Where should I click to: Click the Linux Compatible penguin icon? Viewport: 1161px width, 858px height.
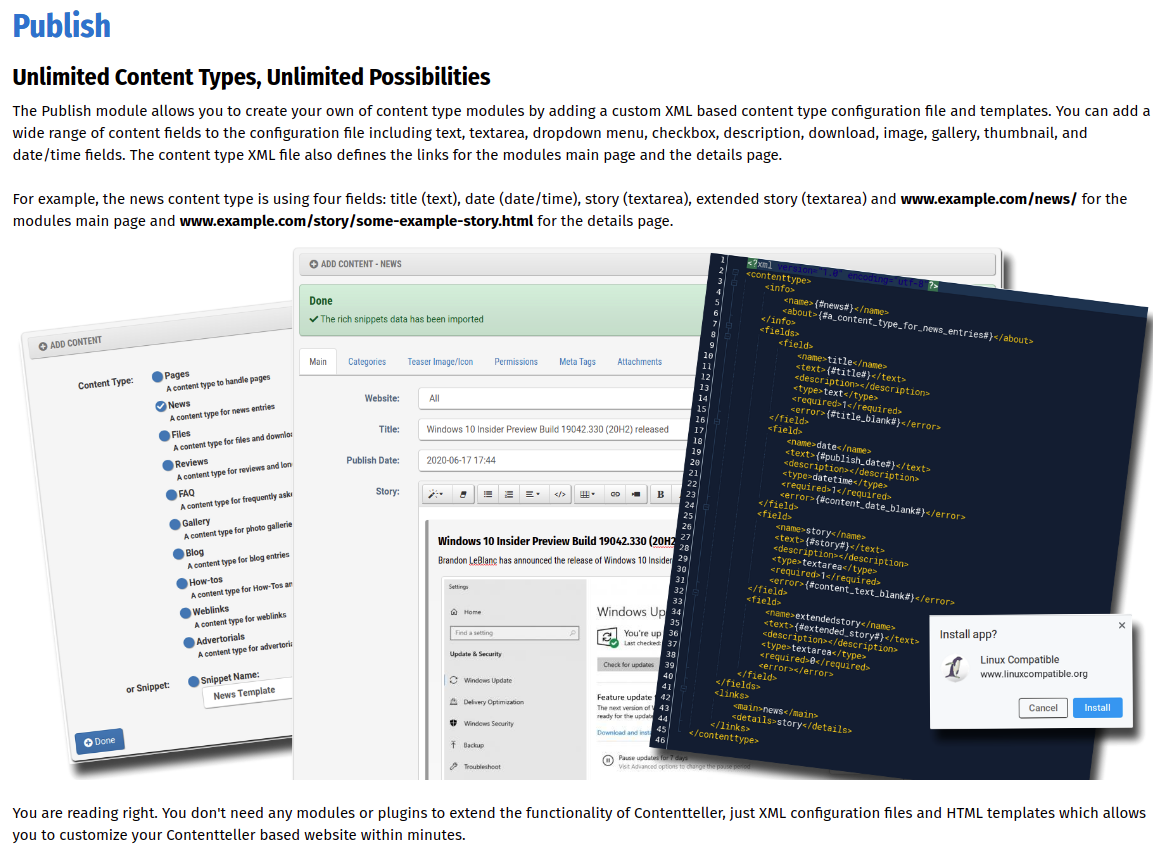[x=955, y=667]
